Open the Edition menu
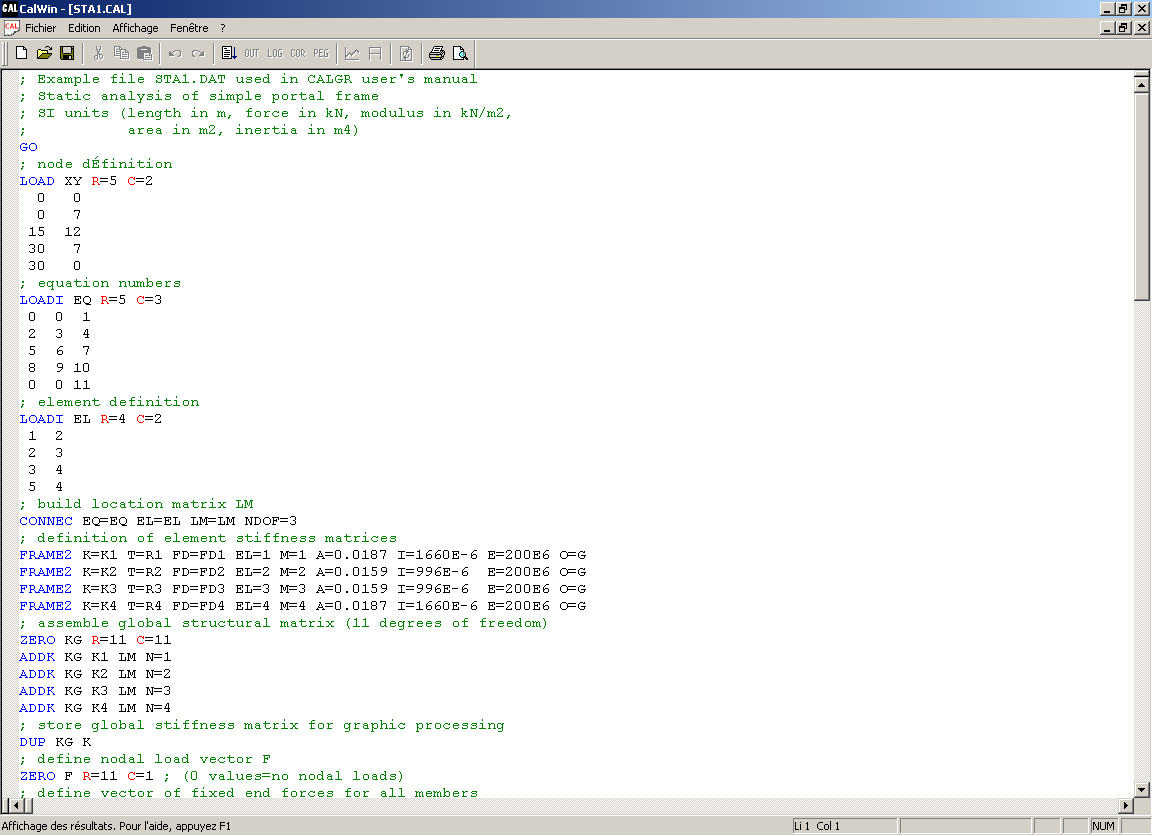 tap(84, 28)
